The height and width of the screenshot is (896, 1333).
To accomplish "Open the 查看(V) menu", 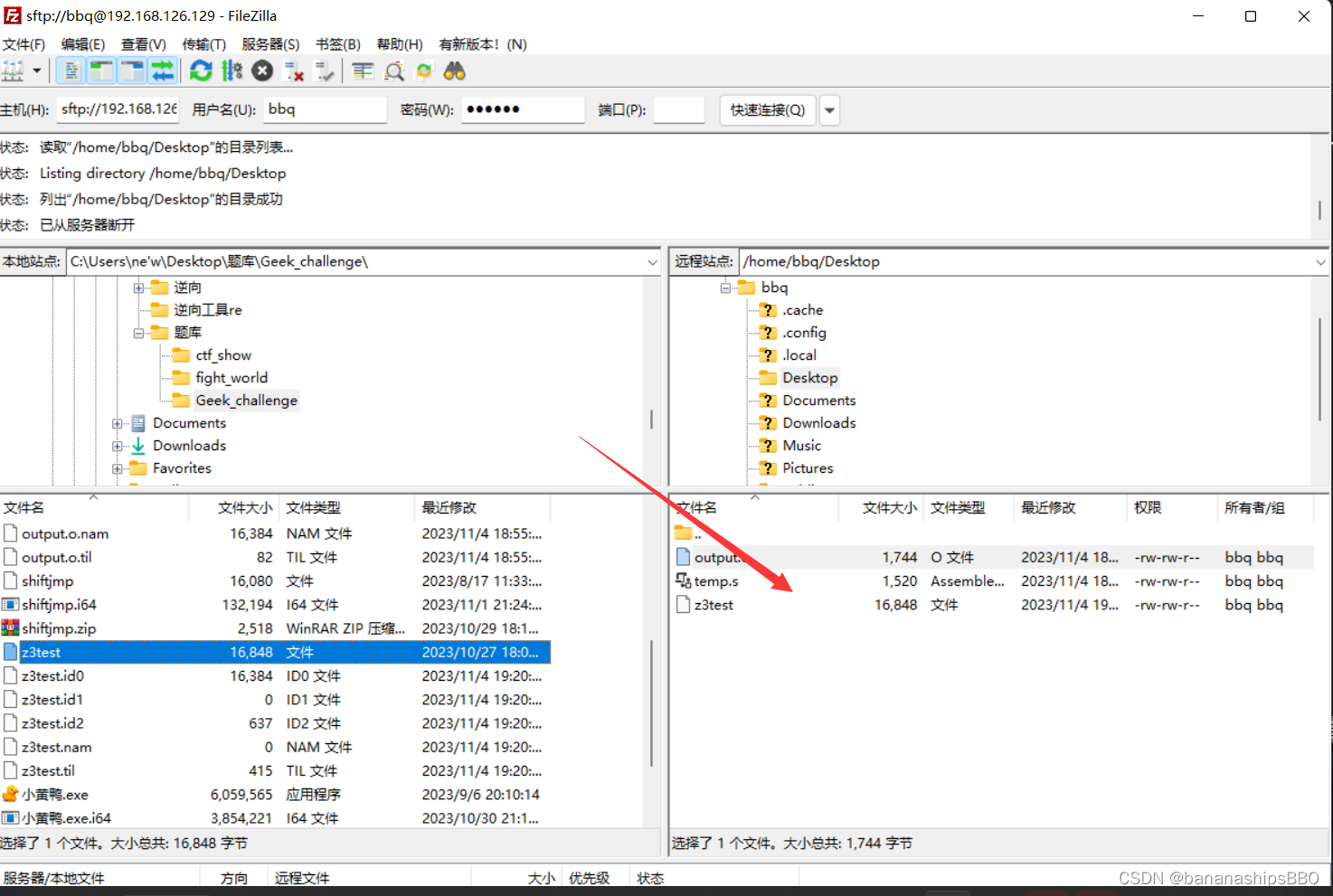I will click(144, 44).
